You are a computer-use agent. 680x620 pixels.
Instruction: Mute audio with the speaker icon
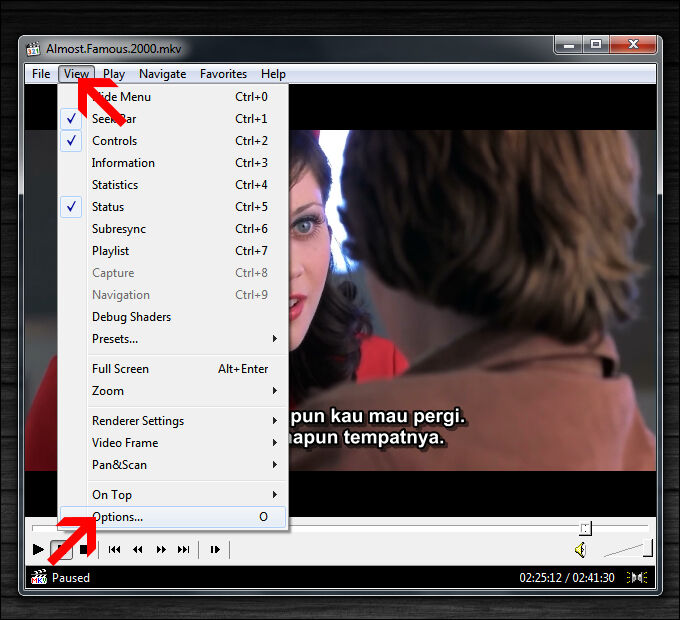tap(581, 550)
